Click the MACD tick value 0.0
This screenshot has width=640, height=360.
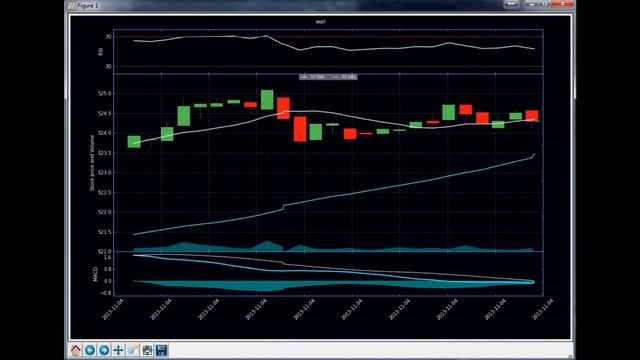point(107,281)
